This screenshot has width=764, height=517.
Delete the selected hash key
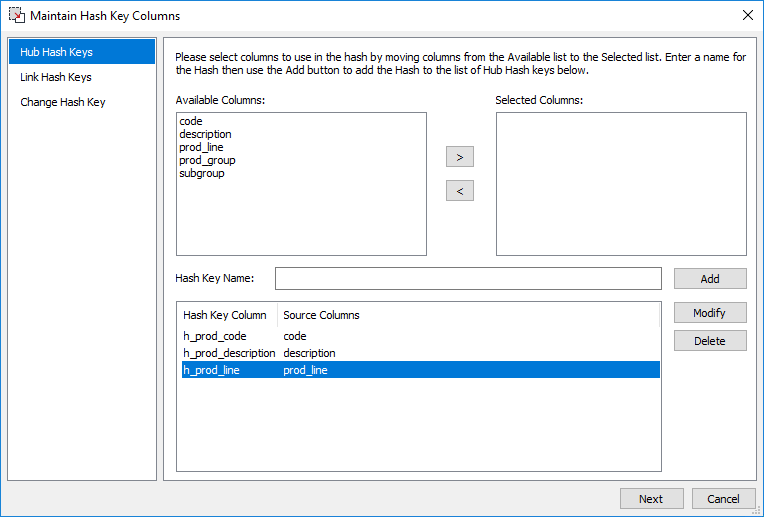tap(710, 341)
